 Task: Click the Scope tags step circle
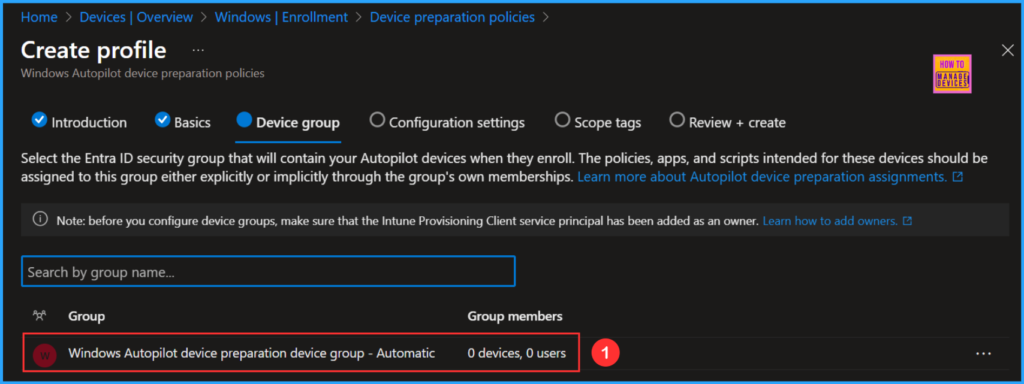click(562, 120)
